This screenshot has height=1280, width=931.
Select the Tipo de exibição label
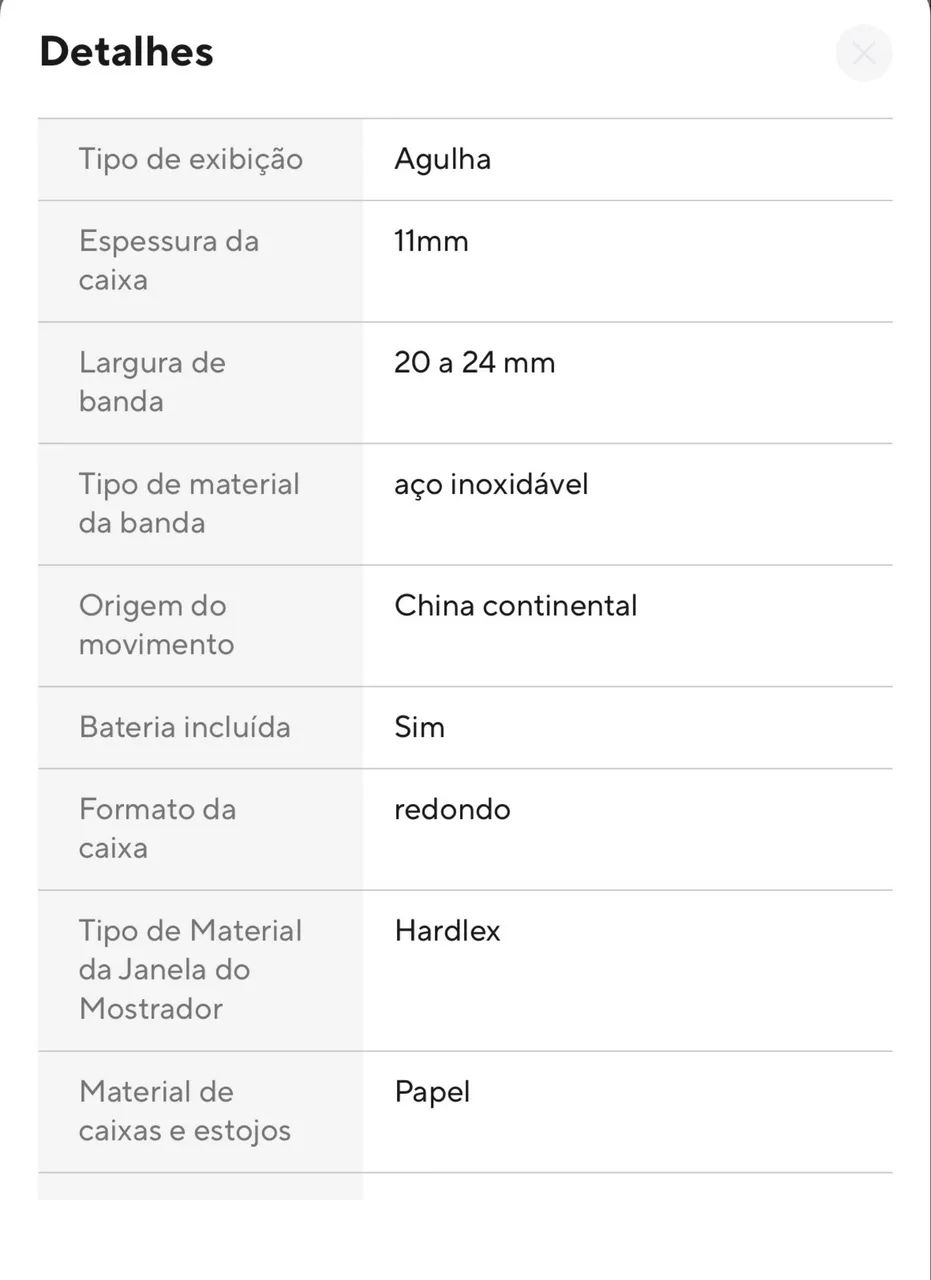(191, 159)
